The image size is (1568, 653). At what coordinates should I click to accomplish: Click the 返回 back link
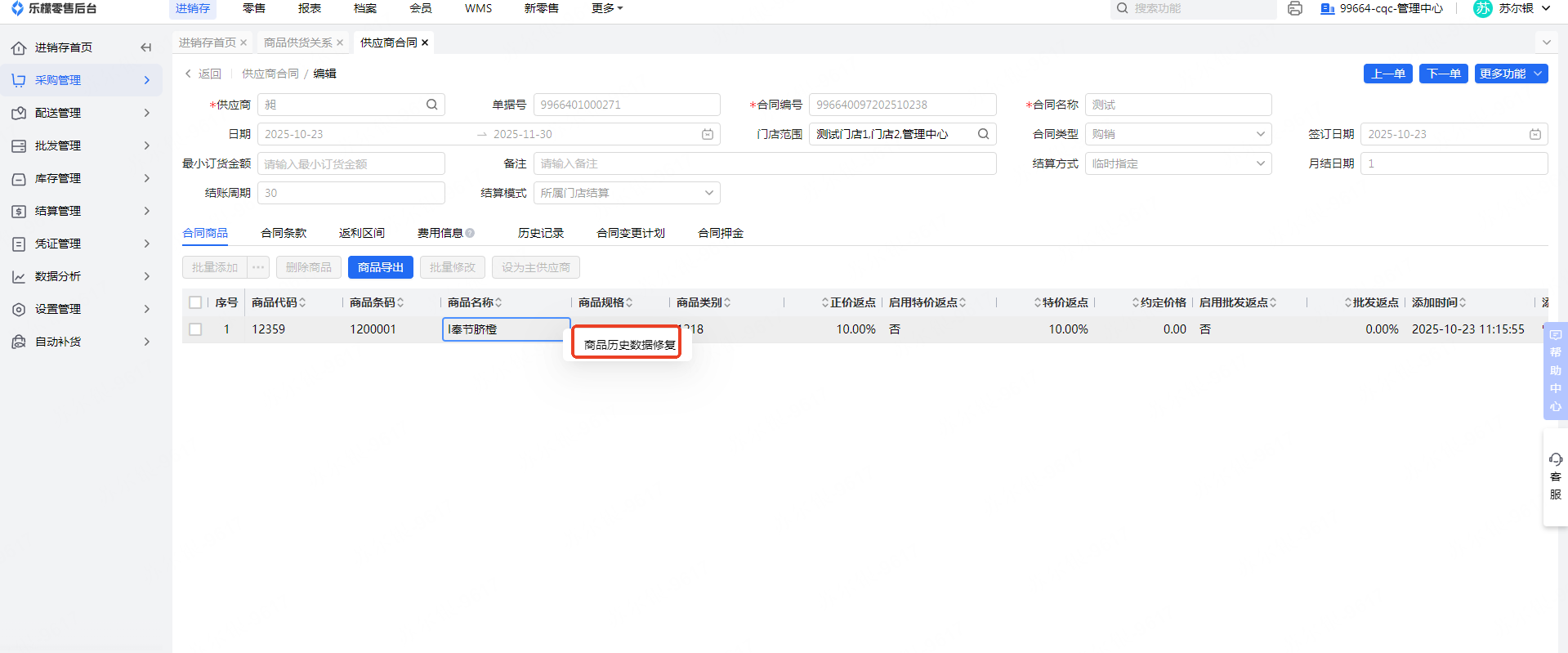click(203, 74)
